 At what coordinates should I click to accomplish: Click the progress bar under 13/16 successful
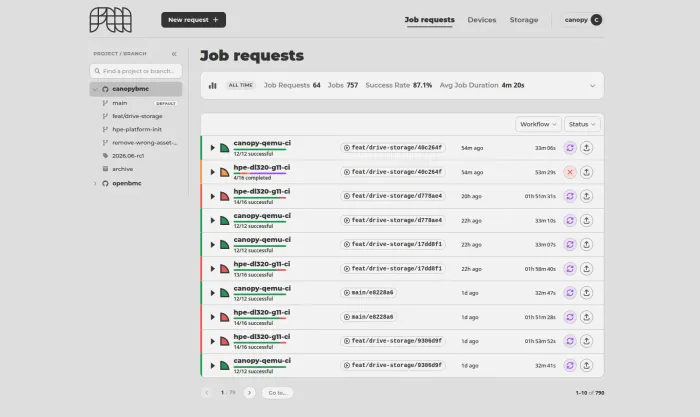tap(260, 270)
